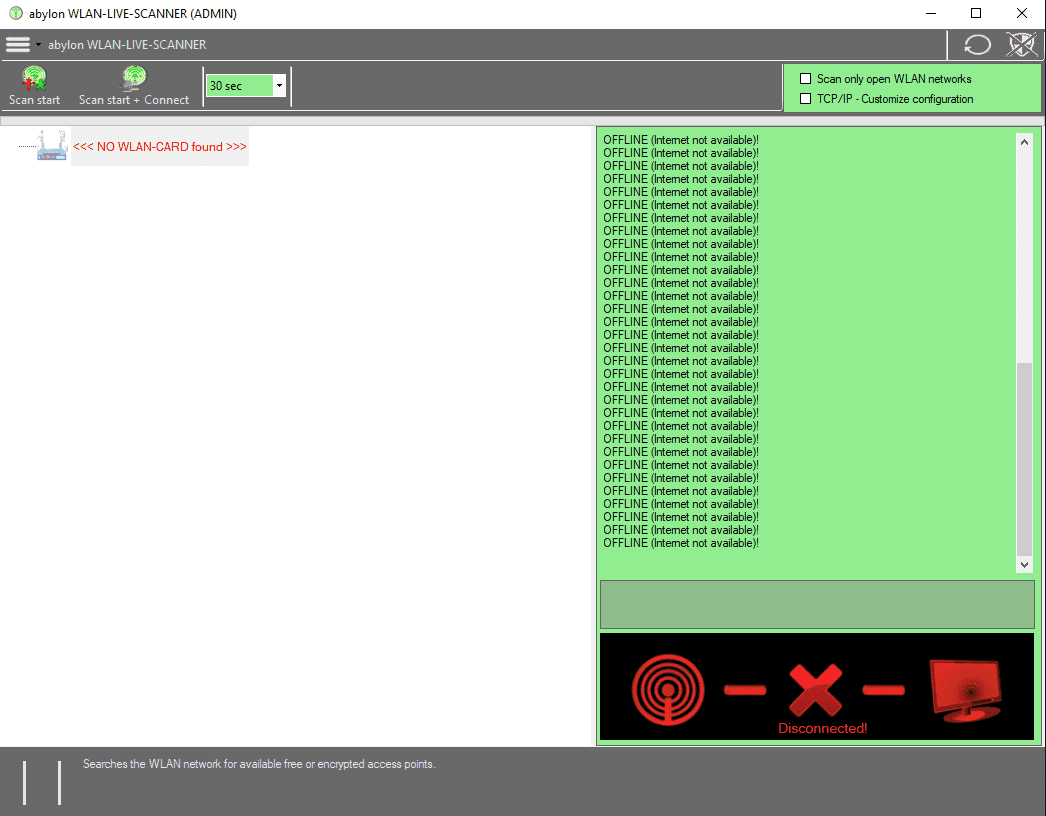This screenshot has height=816, width=1046.
Task: Select the NO WLAN-CARD found tree entry
Action: click(159, 147)
